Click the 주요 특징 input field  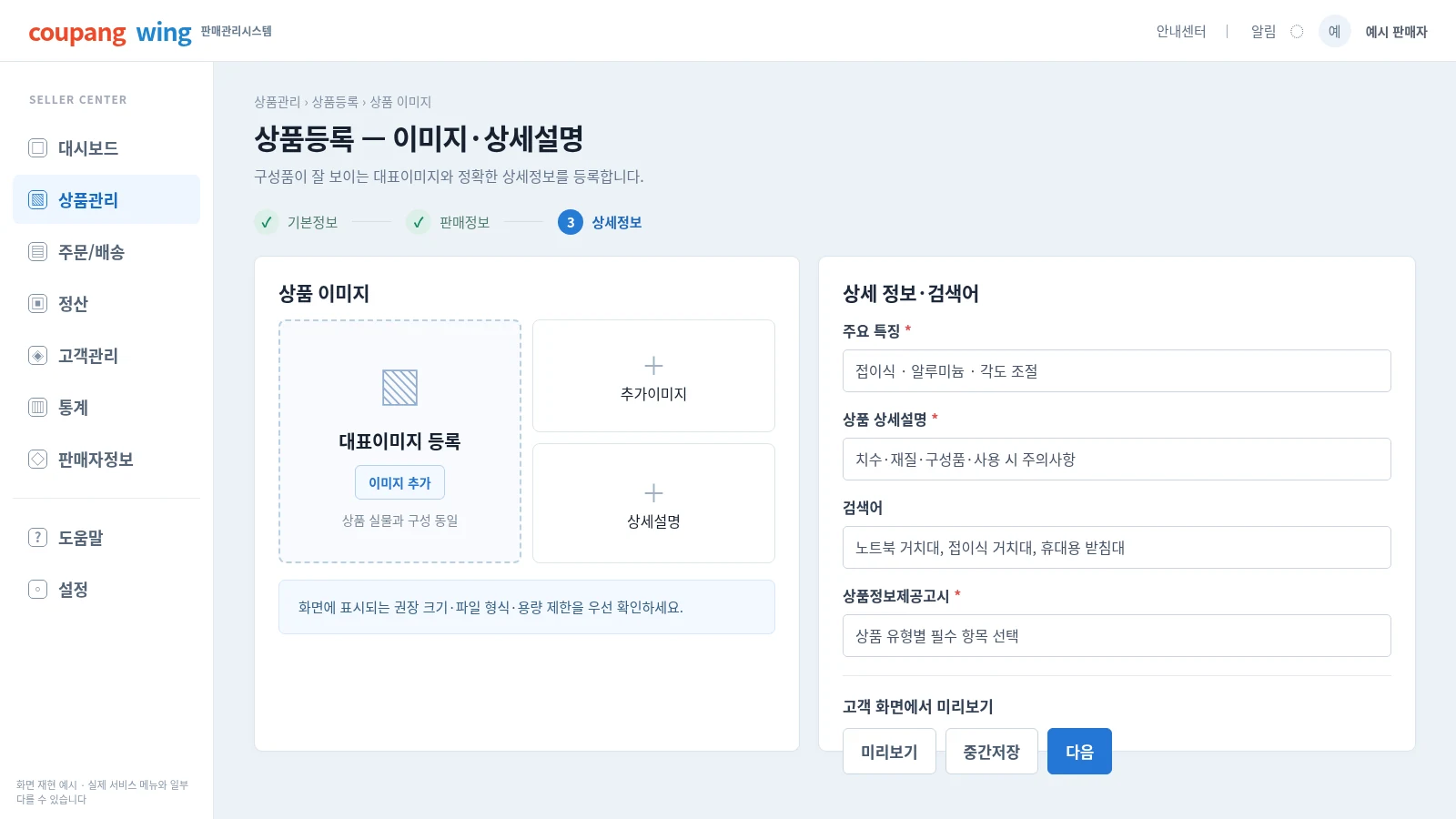1117,370
